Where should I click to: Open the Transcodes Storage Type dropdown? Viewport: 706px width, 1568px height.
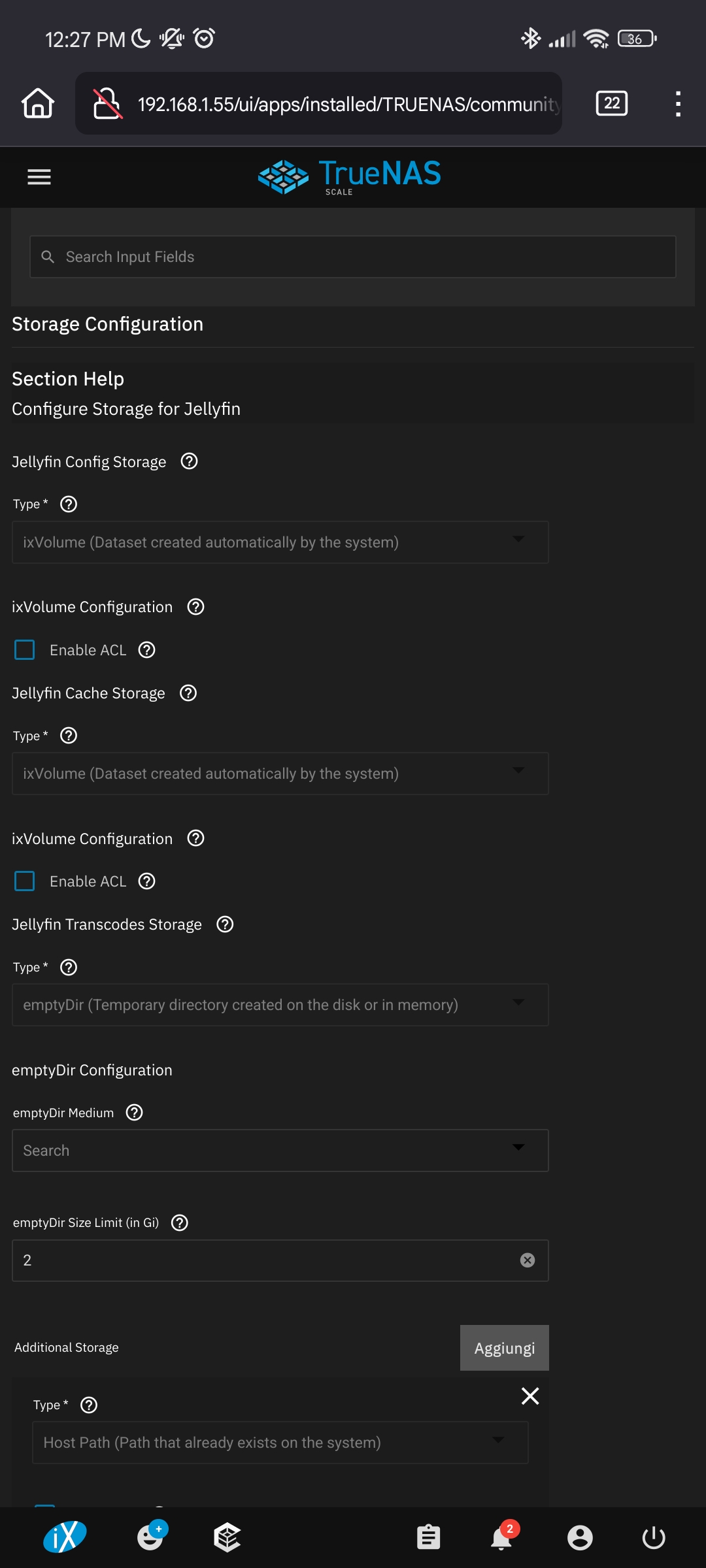click(x=280, y=1005)
